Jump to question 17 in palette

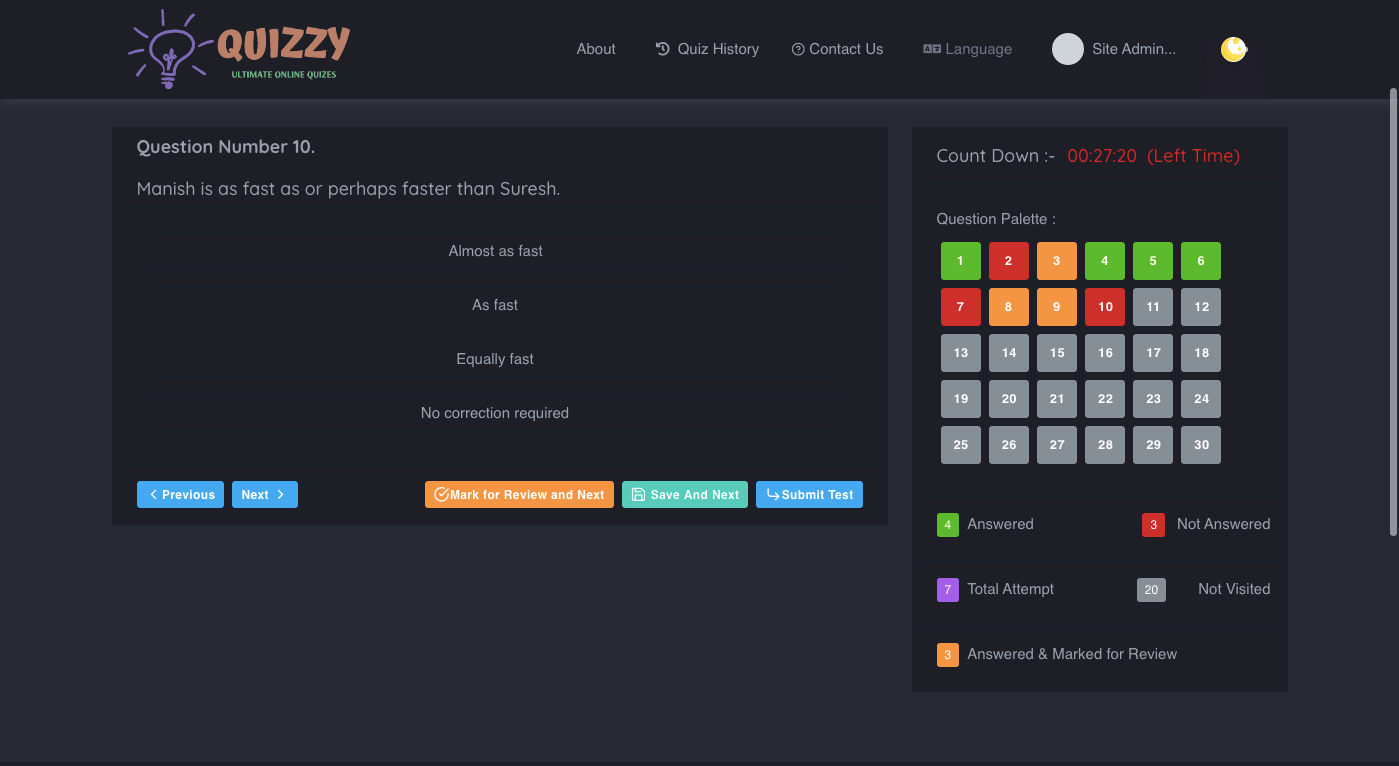point(1153,353)
